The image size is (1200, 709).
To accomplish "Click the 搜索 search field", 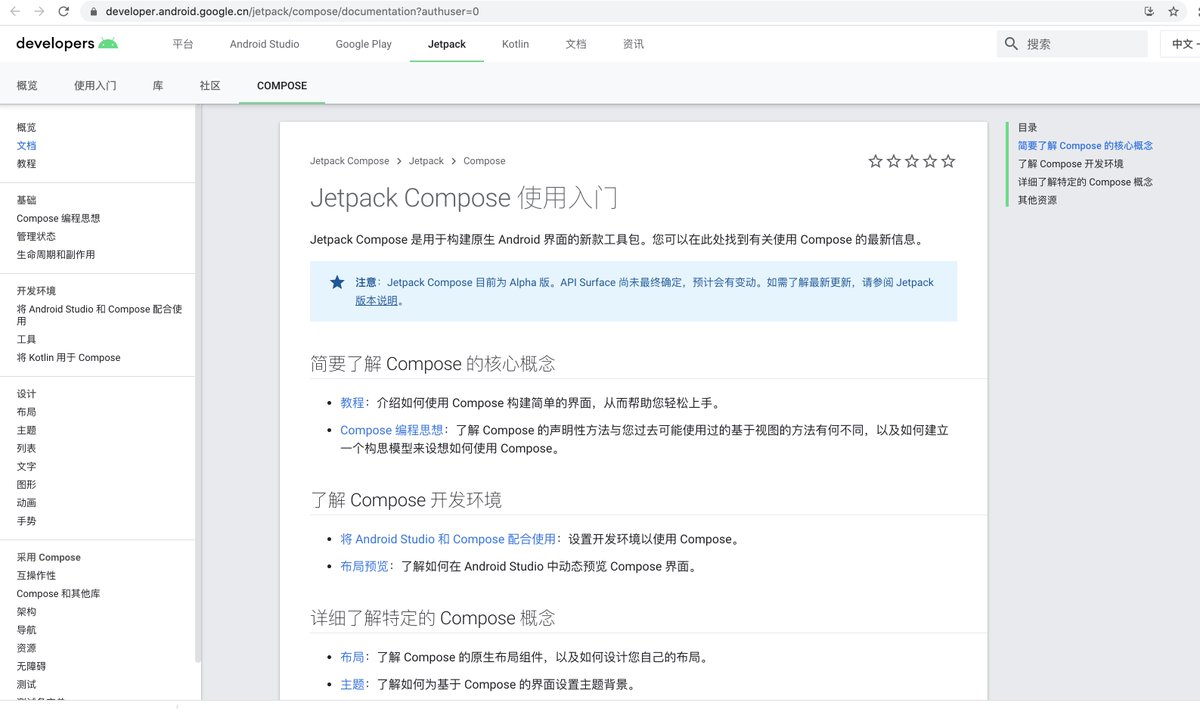I will (1072, 44).
